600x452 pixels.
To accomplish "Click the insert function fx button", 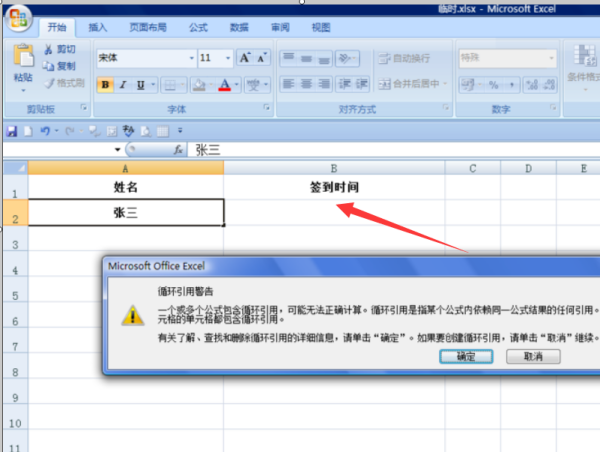I will pyautogui.click(x=178, y=150).
